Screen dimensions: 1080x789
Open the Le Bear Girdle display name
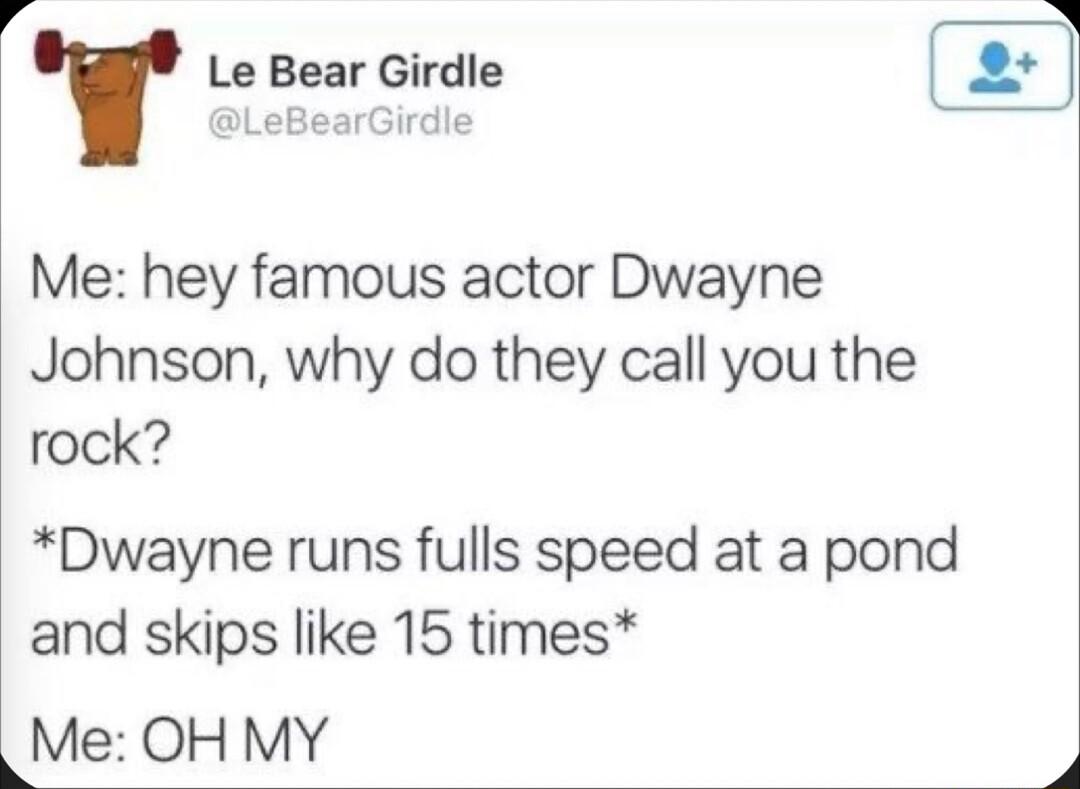tap(355, 72)
